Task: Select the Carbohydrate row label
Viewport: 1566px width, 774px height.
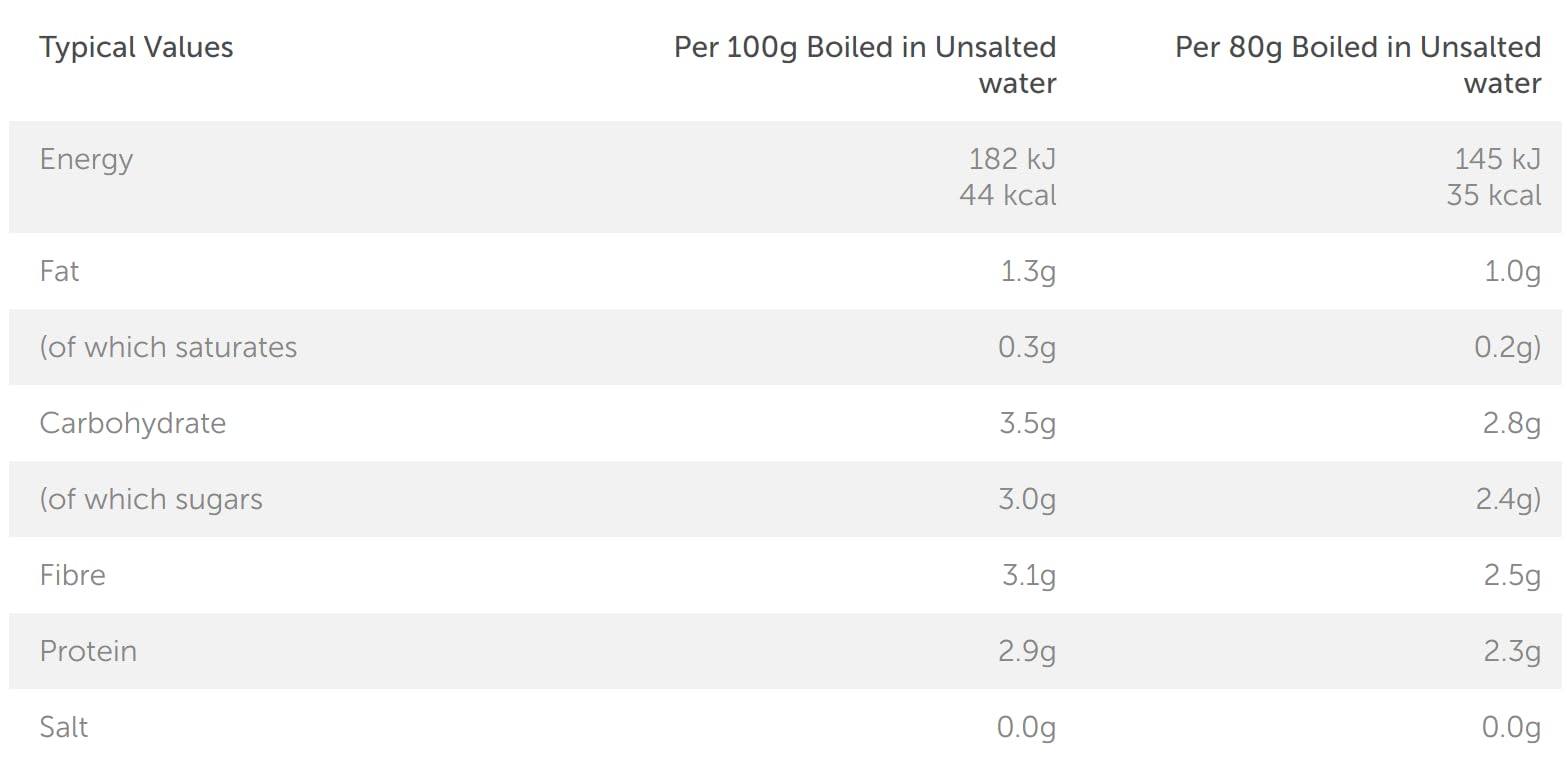Action: click(133, 423)
